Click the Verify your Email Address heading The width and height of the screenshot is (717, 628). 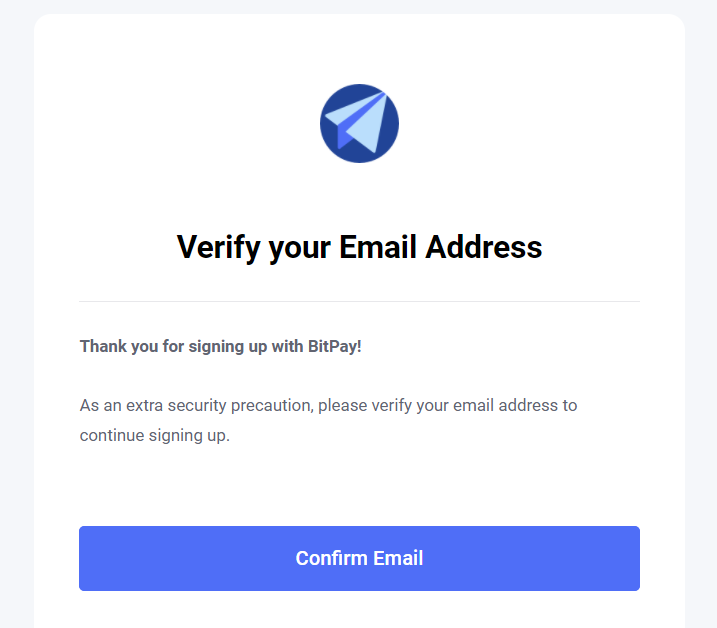(359, 247)
